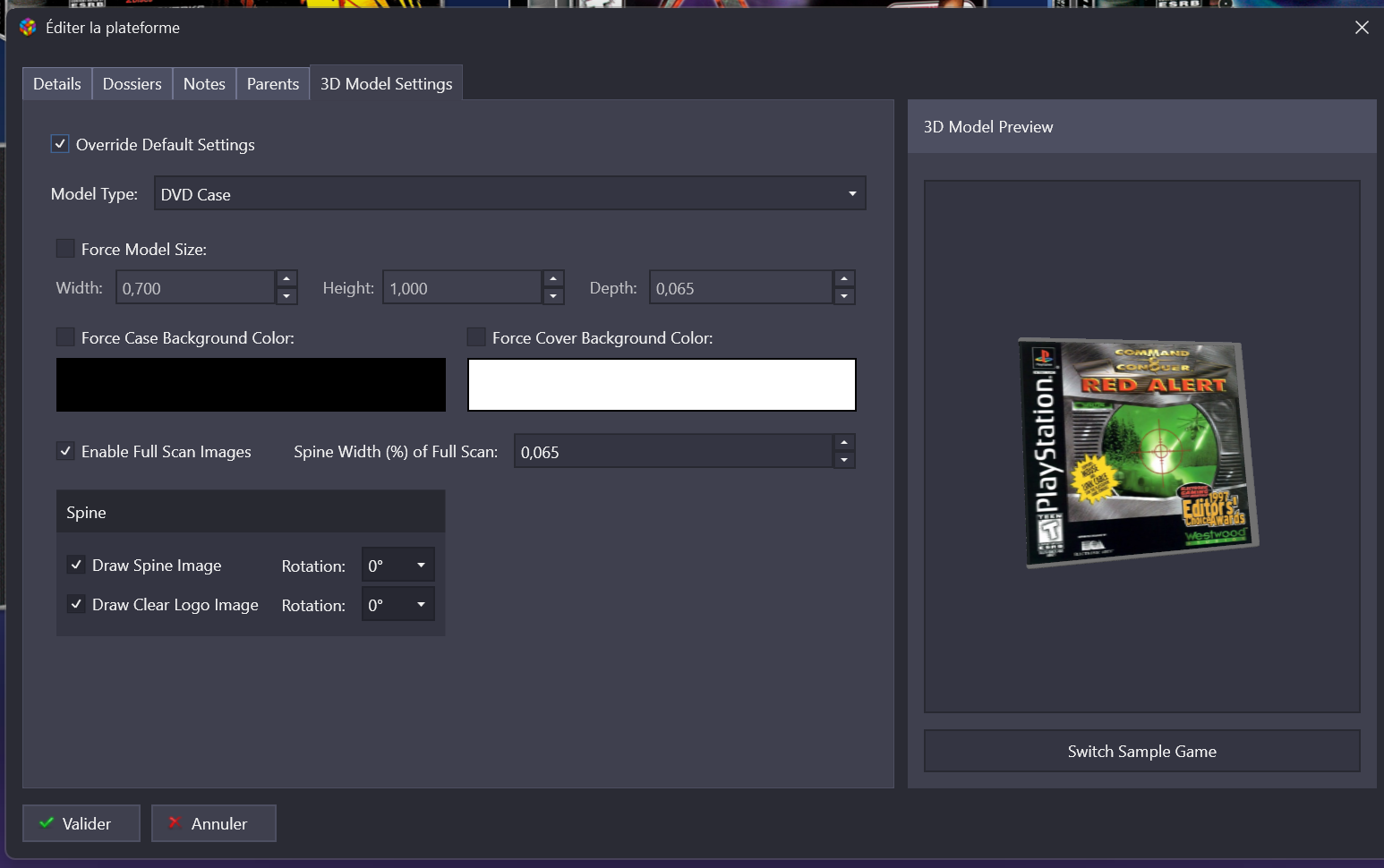Disable Enable Full Scan Images
1384x868 pixels.
[x=65, y=451]
